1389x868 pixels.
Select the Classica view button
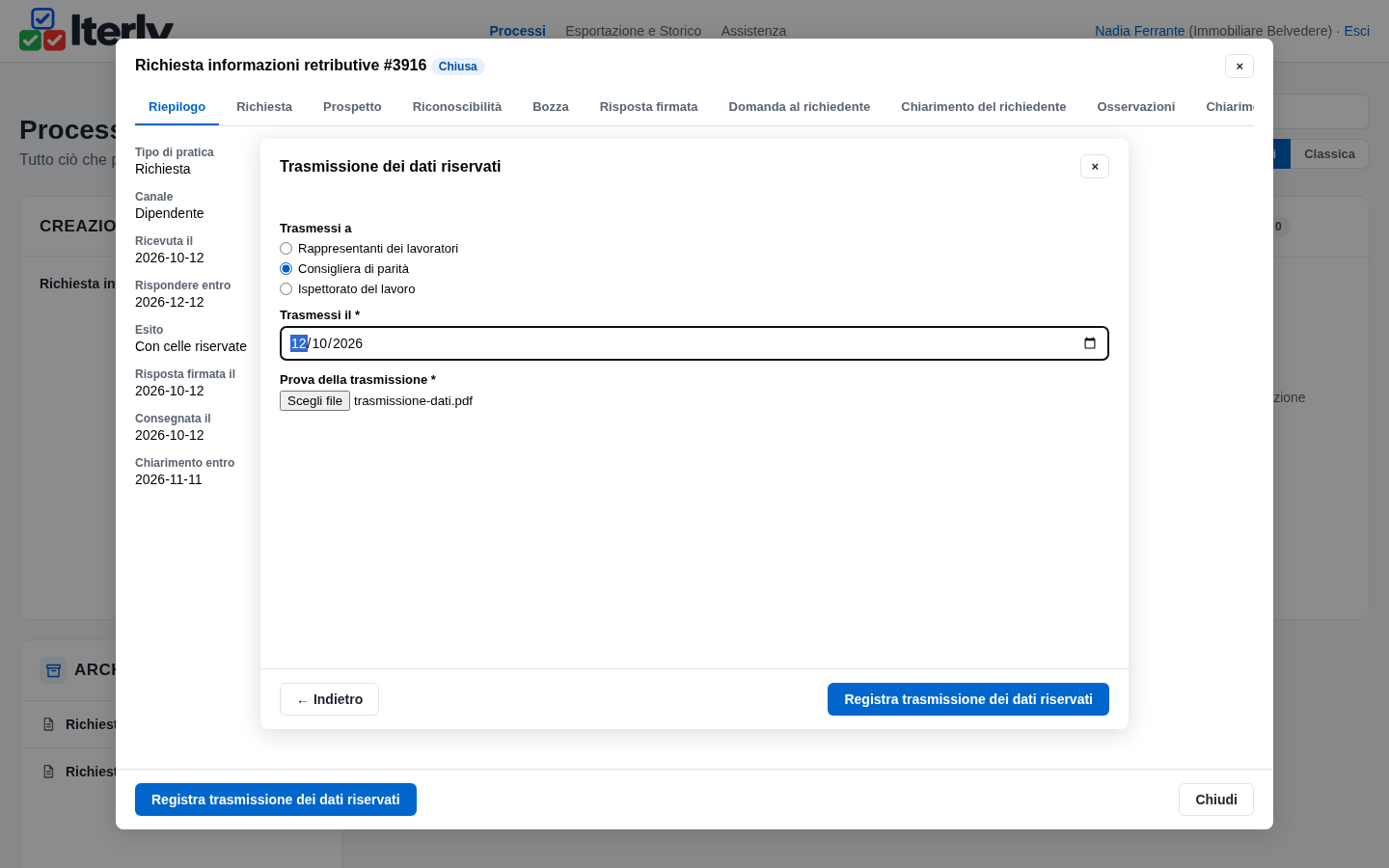click(x=1329, y=154)
